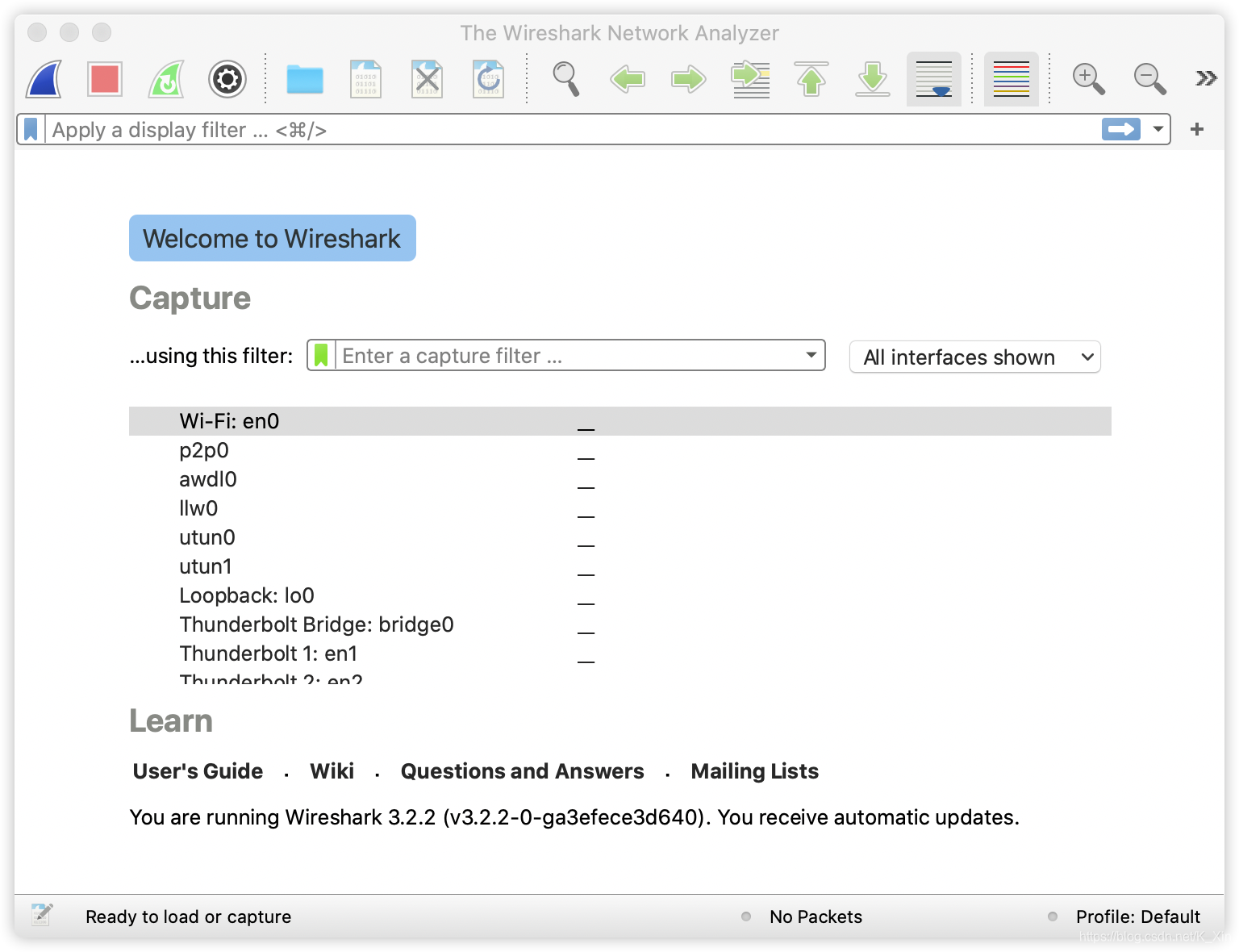This screenshot has width=1239, height=952.
Task: Reload the capture file icon
Action: click(x=489, y=79)
